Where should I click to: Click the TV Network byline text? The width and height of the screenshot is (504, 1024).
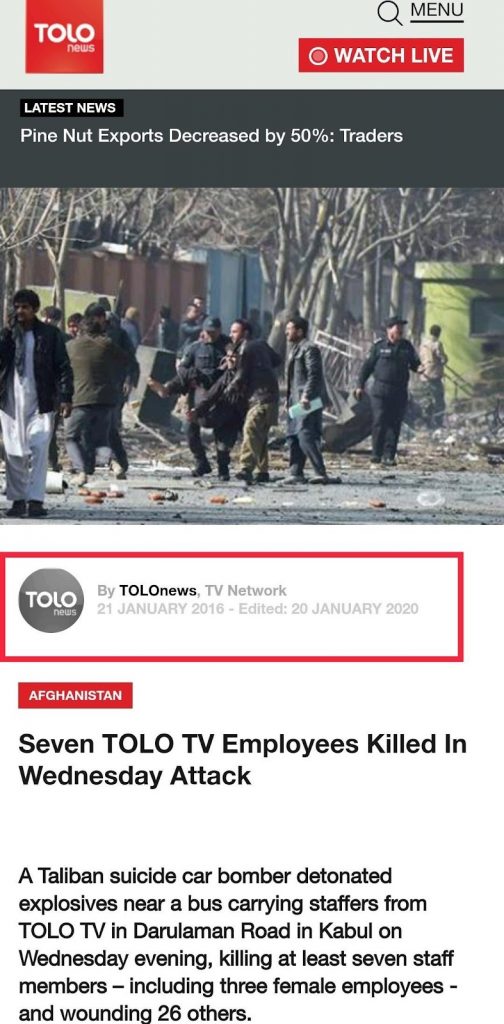(x=245, y=590)
